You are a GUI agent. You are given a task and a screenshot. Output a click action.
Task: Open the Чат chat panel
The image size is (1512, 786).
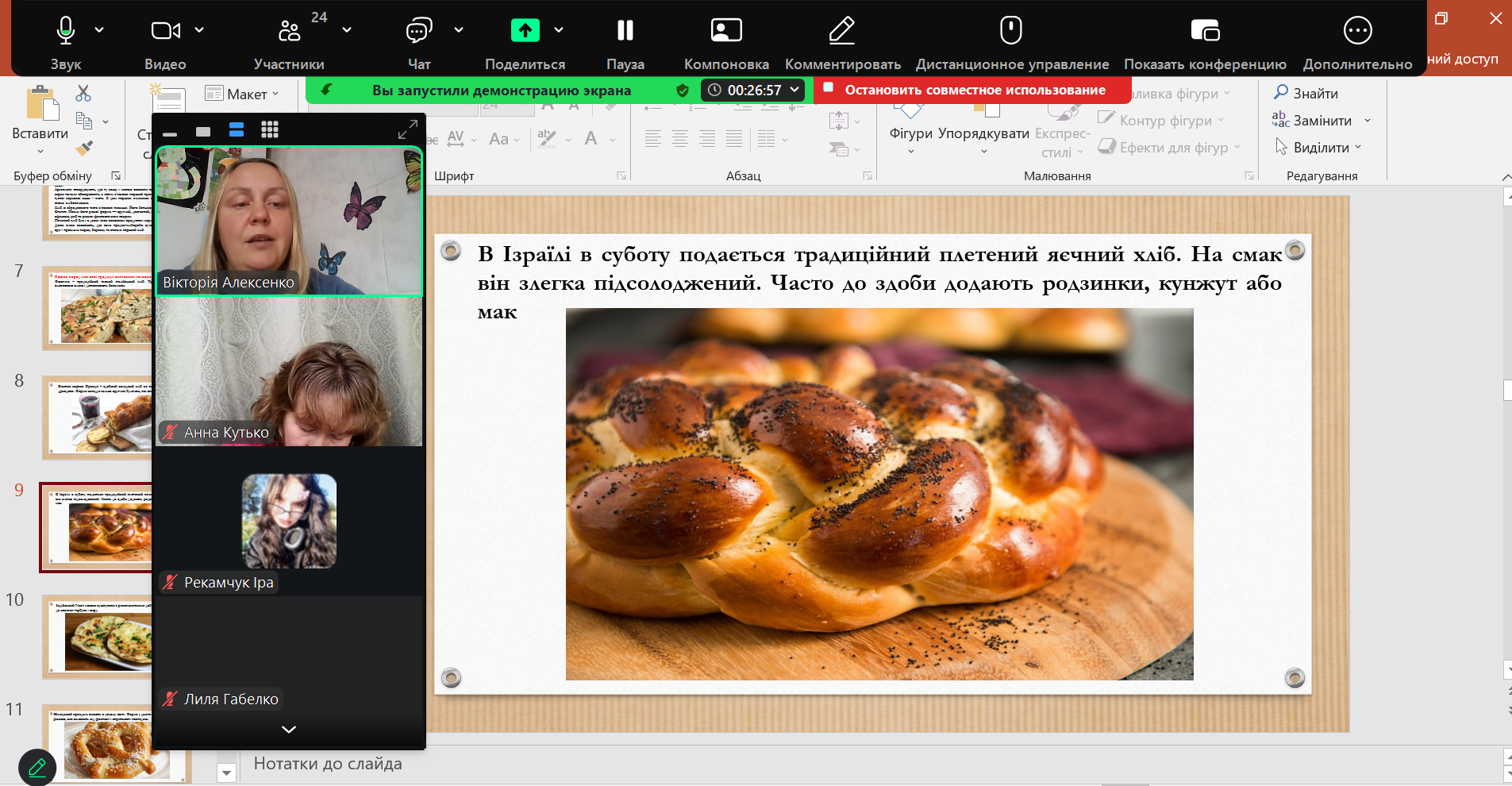[x=418, y=31]
